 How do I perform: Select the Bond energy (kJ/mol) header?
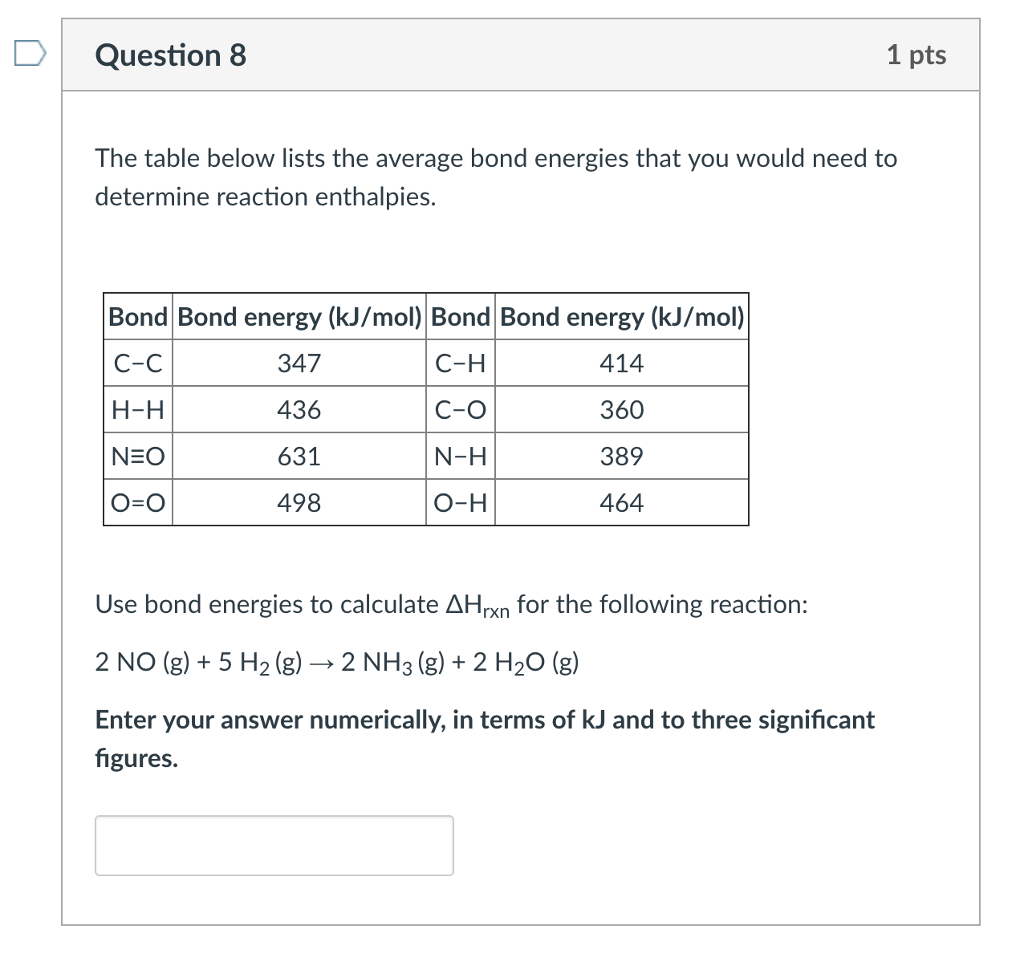(x=299, y=317)
